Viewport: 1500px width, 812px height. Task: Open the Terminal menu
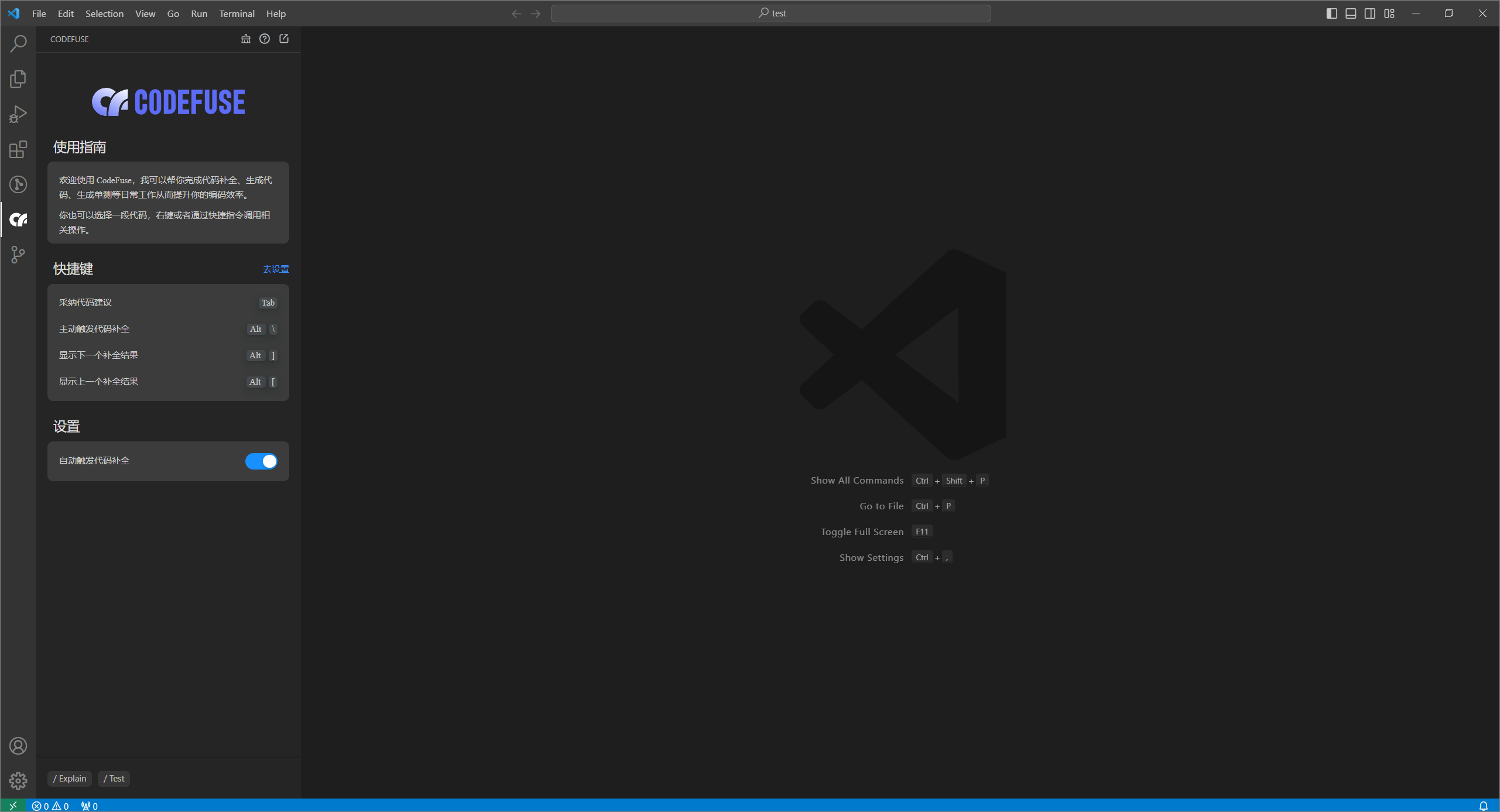coord(237,13)
